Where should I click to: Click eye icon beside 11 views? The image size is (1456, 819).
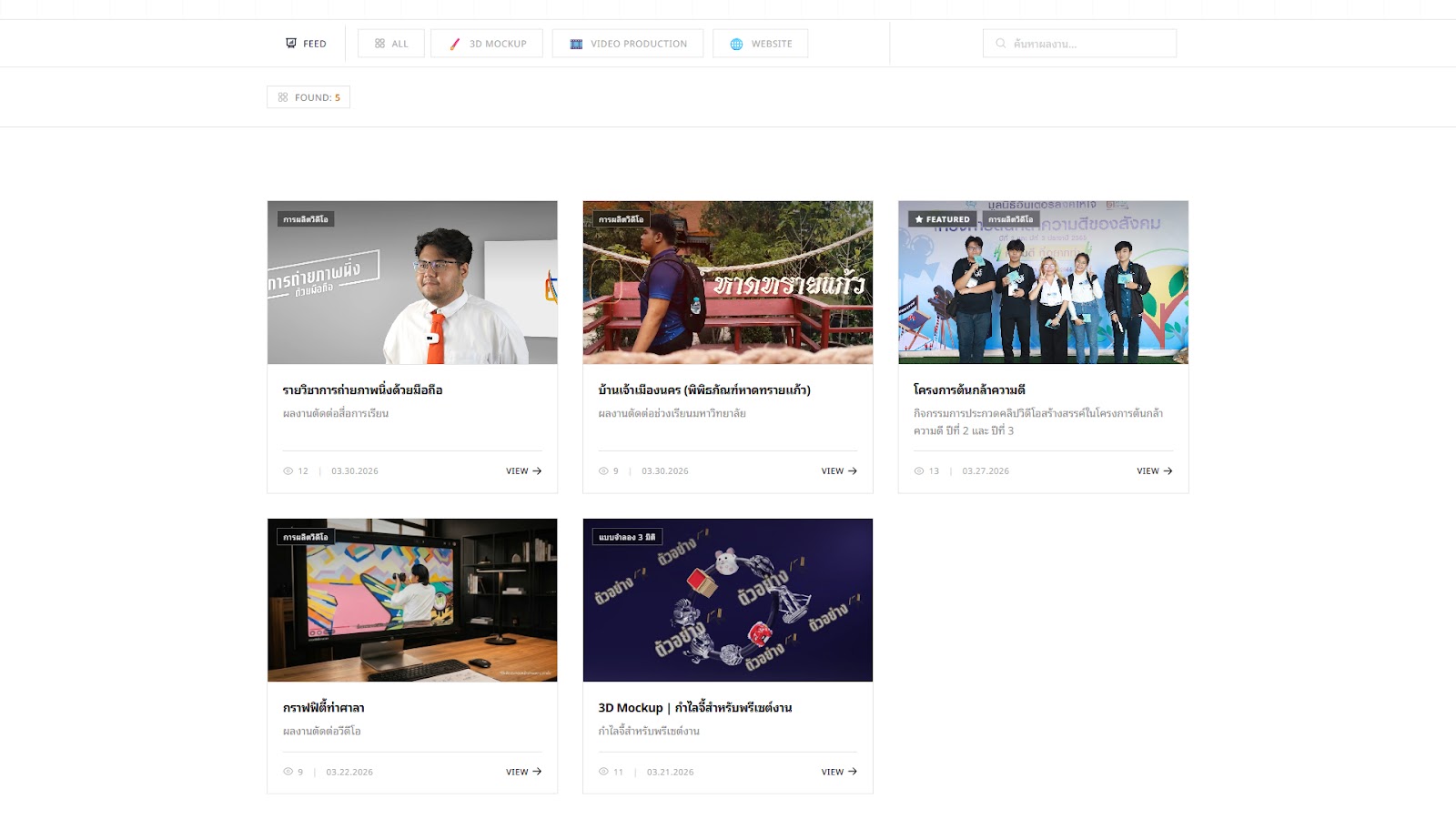click(603, 772)
